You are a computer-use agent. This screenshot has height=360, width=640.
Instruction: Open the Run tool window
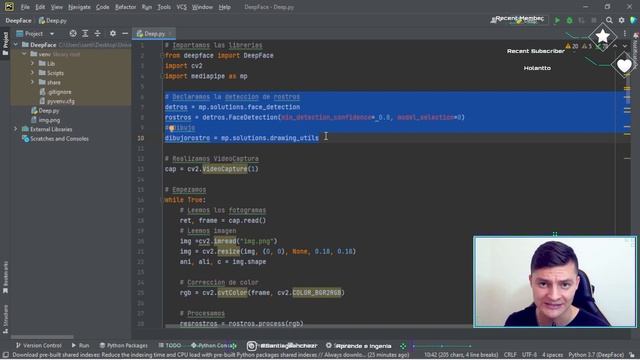click(80, 345)
